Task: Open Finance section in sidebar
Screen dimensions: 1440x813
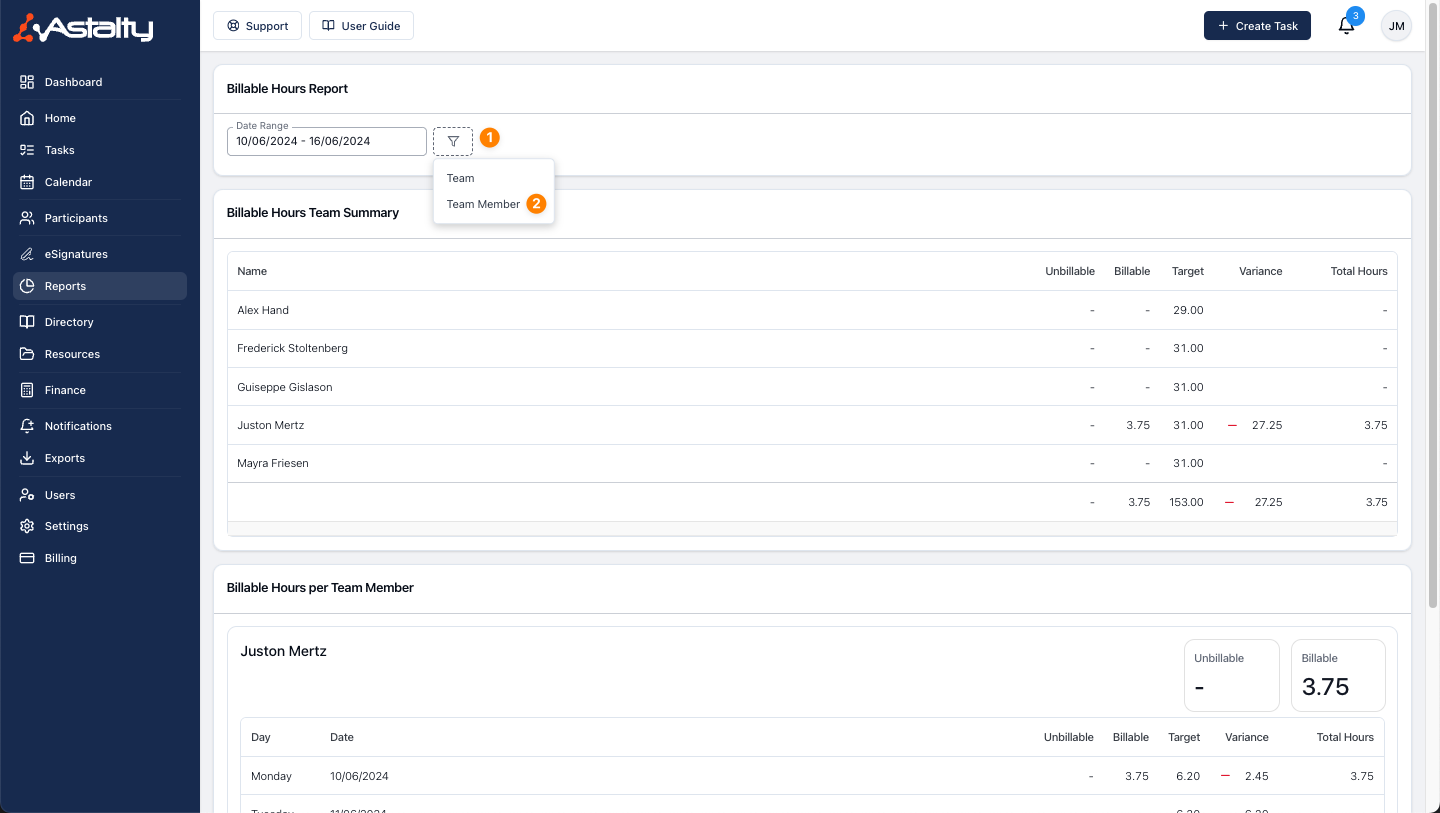Action: pyautogui.click(x=65, y=390)
